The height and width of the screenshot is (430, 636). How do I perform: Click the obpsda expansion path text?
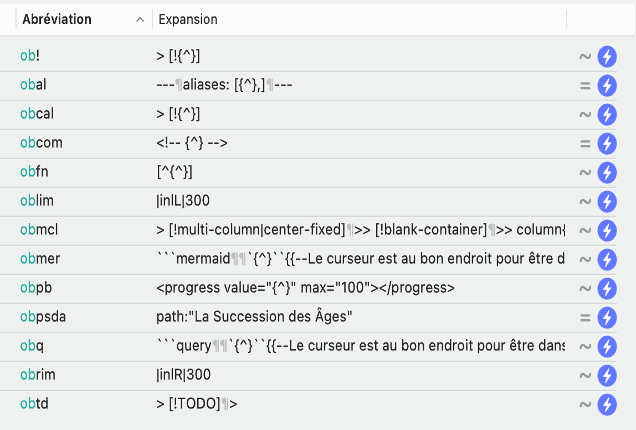[x=254, y=317]
